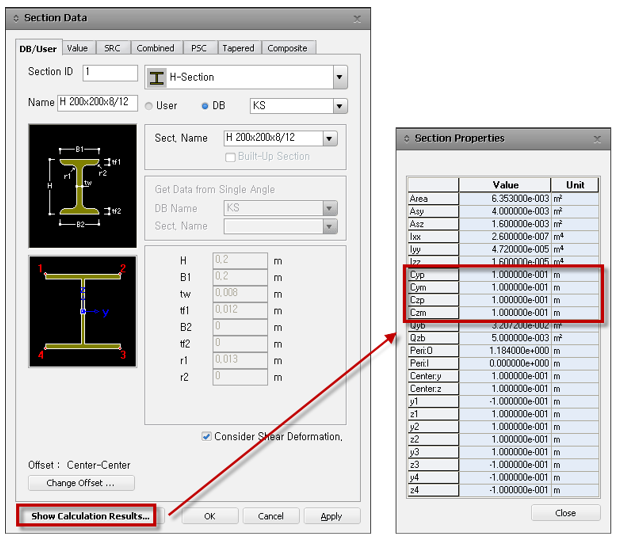Click Apply in Section Data
The image size is (621, 544).
tap(331, 516)
